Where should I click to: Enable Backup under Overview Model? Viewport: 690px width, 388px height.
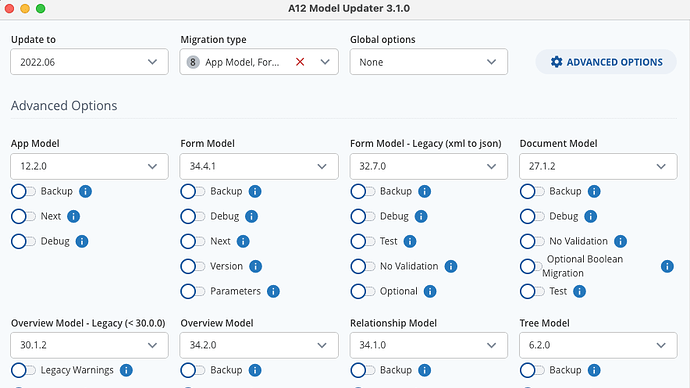(x=193, y=370)
